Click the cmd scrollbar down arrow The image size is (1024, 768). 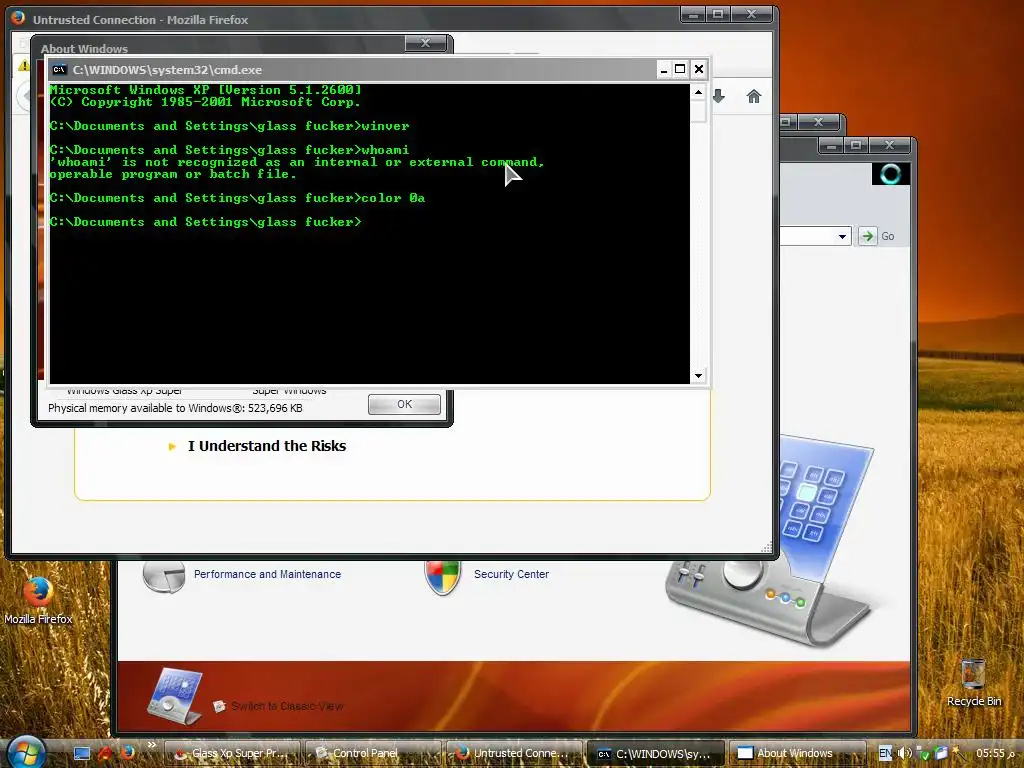(698, 376)
